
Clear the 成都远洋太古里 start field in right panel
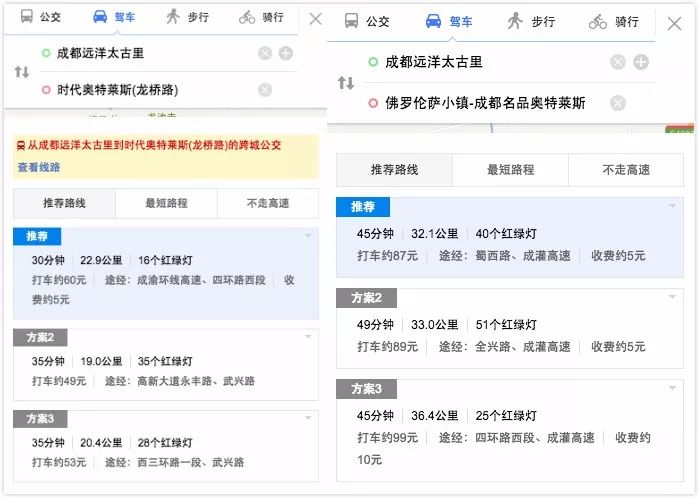tap(618, 62)
